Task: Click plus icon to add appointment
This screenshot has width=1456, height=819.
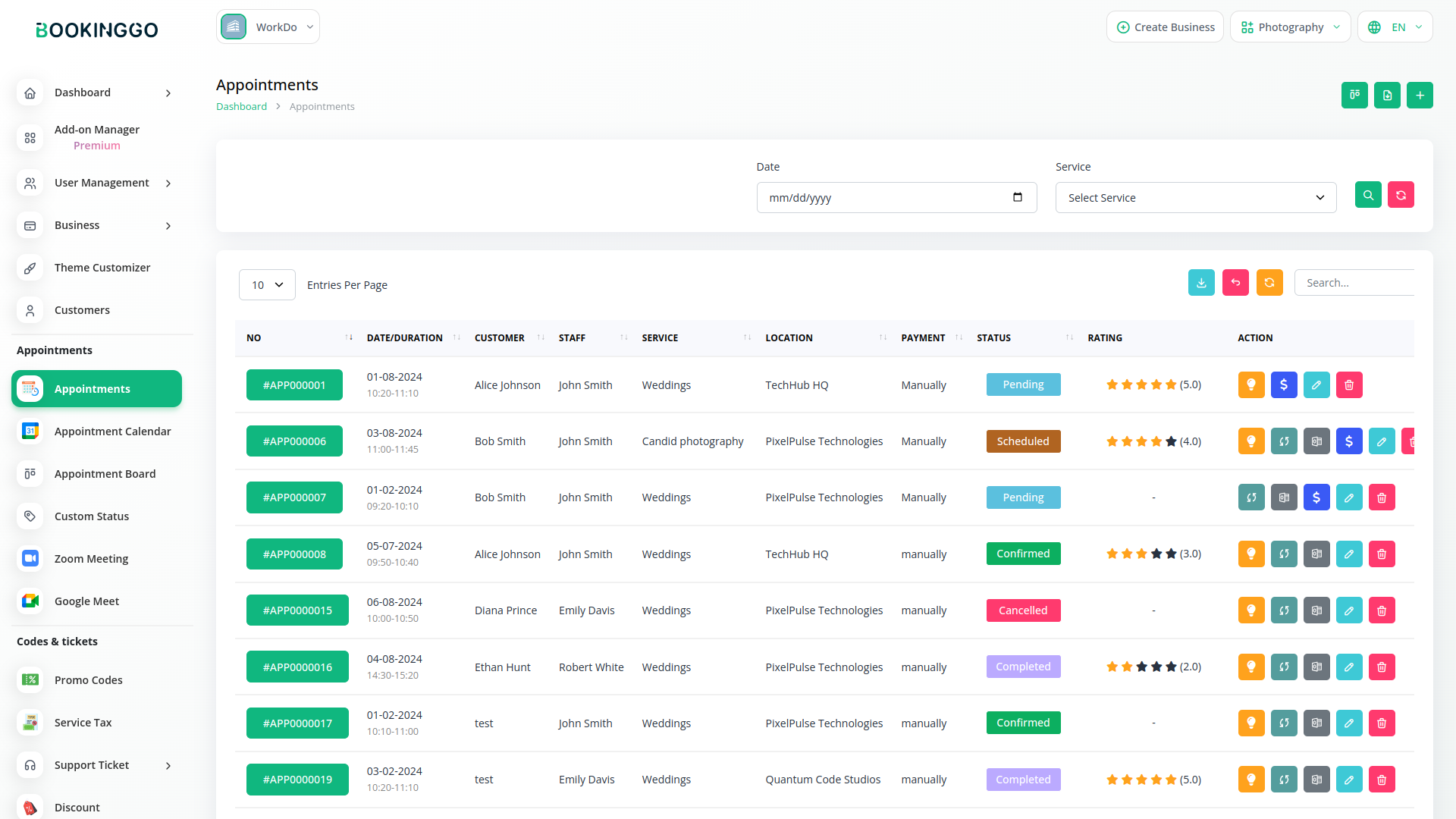Action: 1420,96
